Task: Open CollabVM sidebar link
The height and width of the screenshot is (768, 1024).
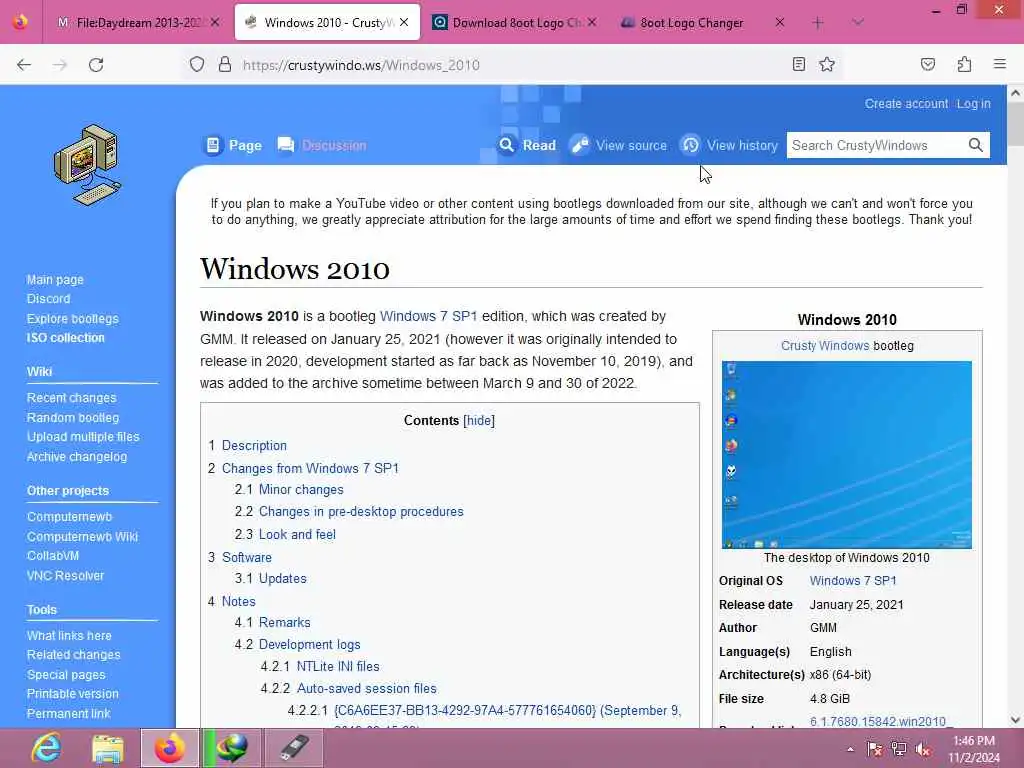Action: (53, 556)
